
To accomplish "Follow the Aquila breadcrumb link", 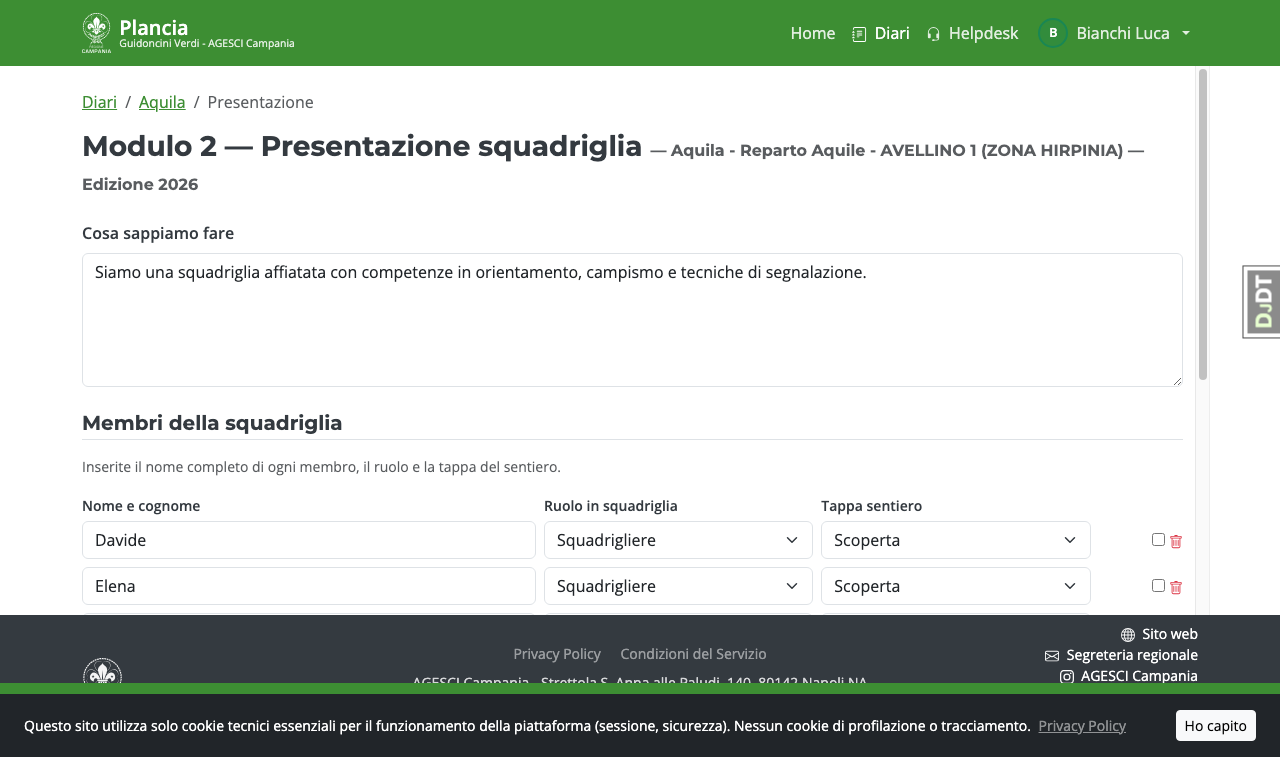I will (162, 102).
